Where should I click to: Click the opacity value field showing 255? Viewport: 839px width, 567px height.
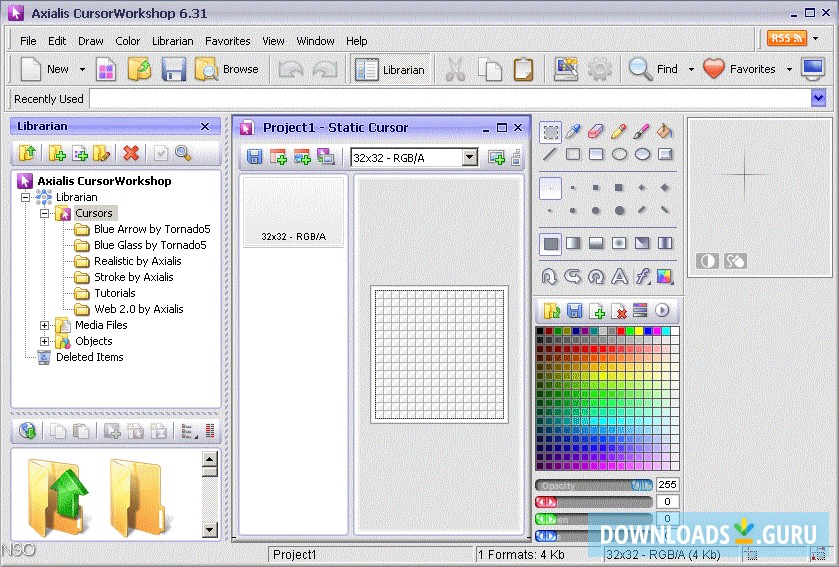[667, 485]
